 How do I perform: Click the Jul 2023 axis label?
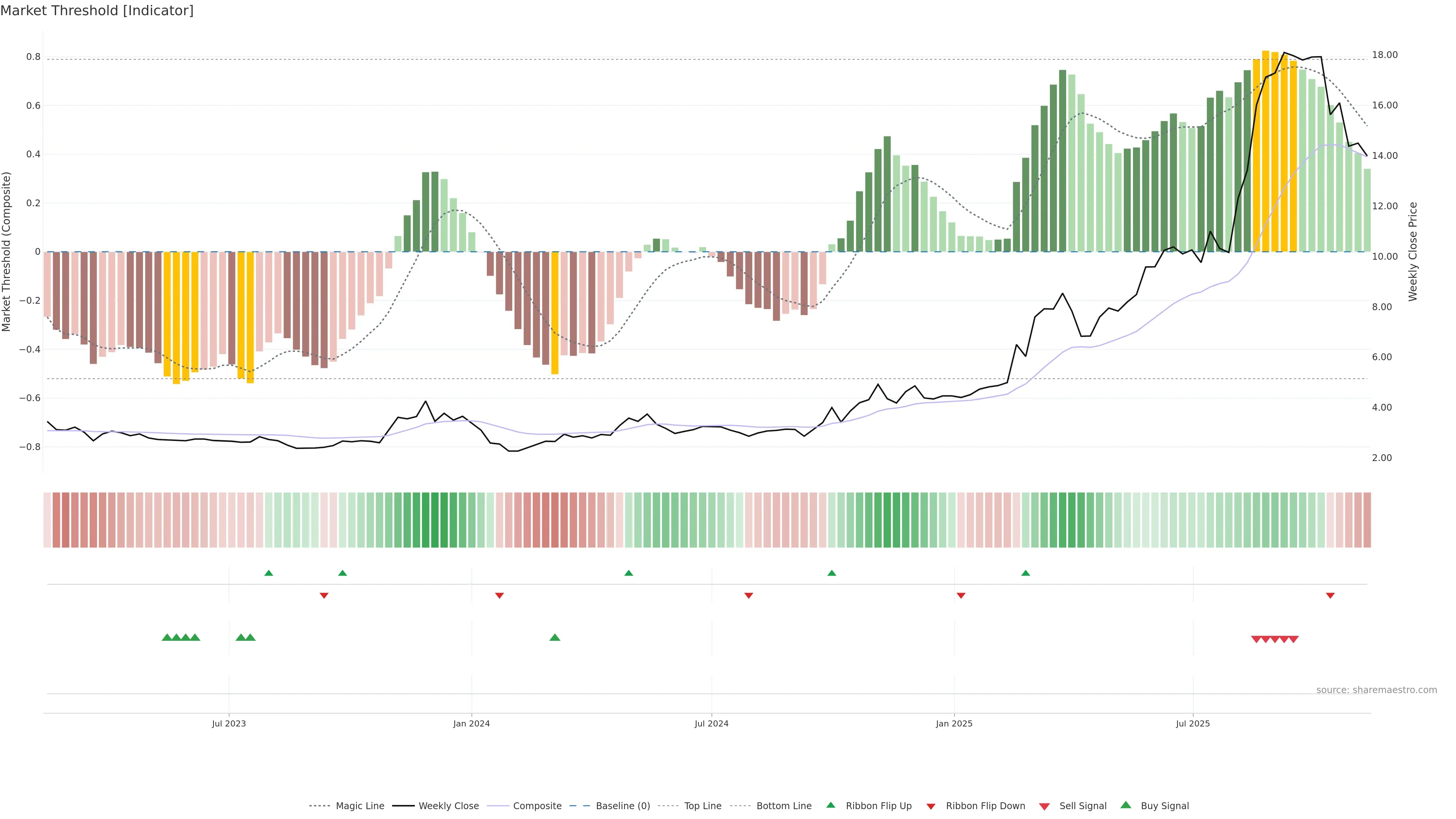(229, 723)
